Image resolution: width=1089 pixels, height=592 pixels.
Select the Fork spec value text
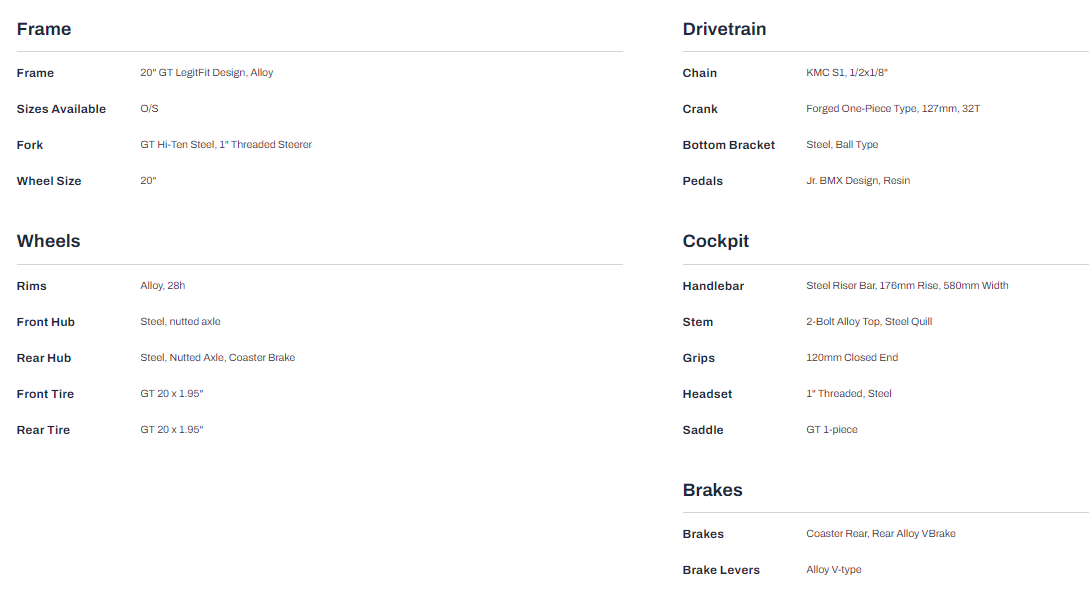[226, 145]
